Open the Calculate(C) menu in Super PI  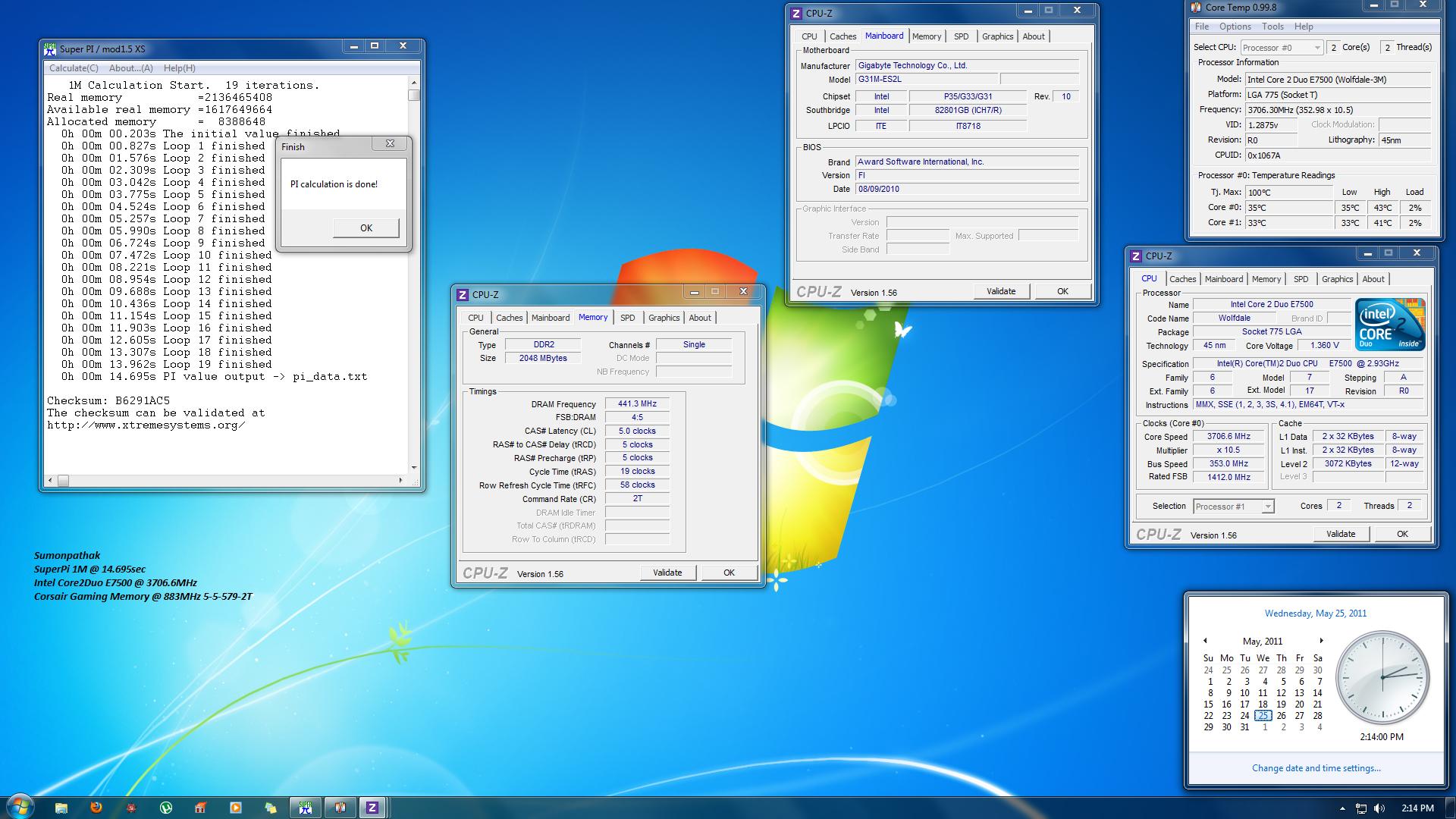pyautogui.click(x=74, y=67)
